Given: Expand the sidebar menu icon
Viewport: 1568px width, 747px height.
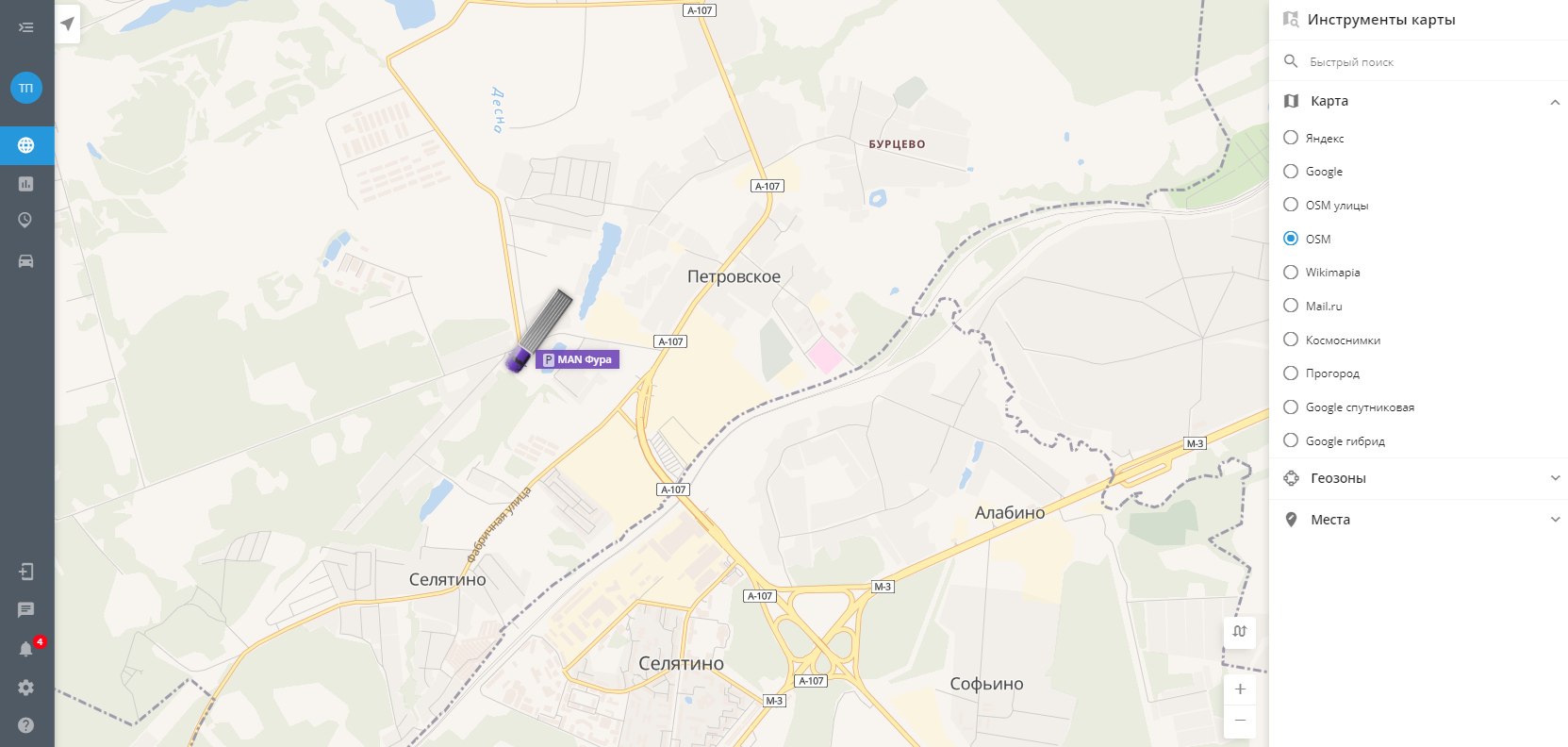Looking at the screenshot, I should coord(26,27).
